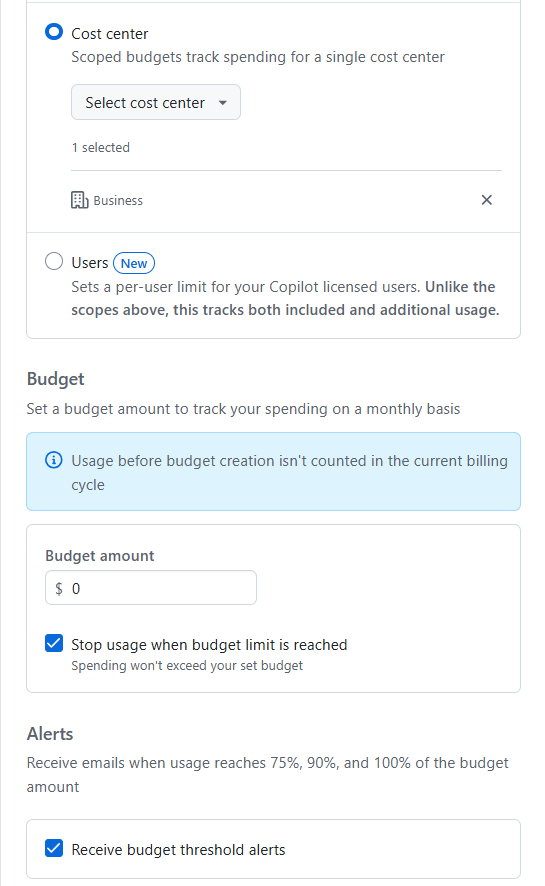Click the info icon in the billing notice
545x886 pixels.
tap(54, 460)
